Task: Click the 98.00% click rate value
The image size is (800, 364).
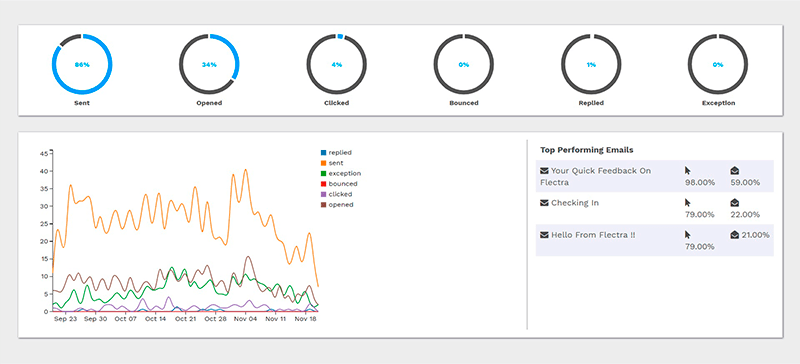Action: [699, 182]
